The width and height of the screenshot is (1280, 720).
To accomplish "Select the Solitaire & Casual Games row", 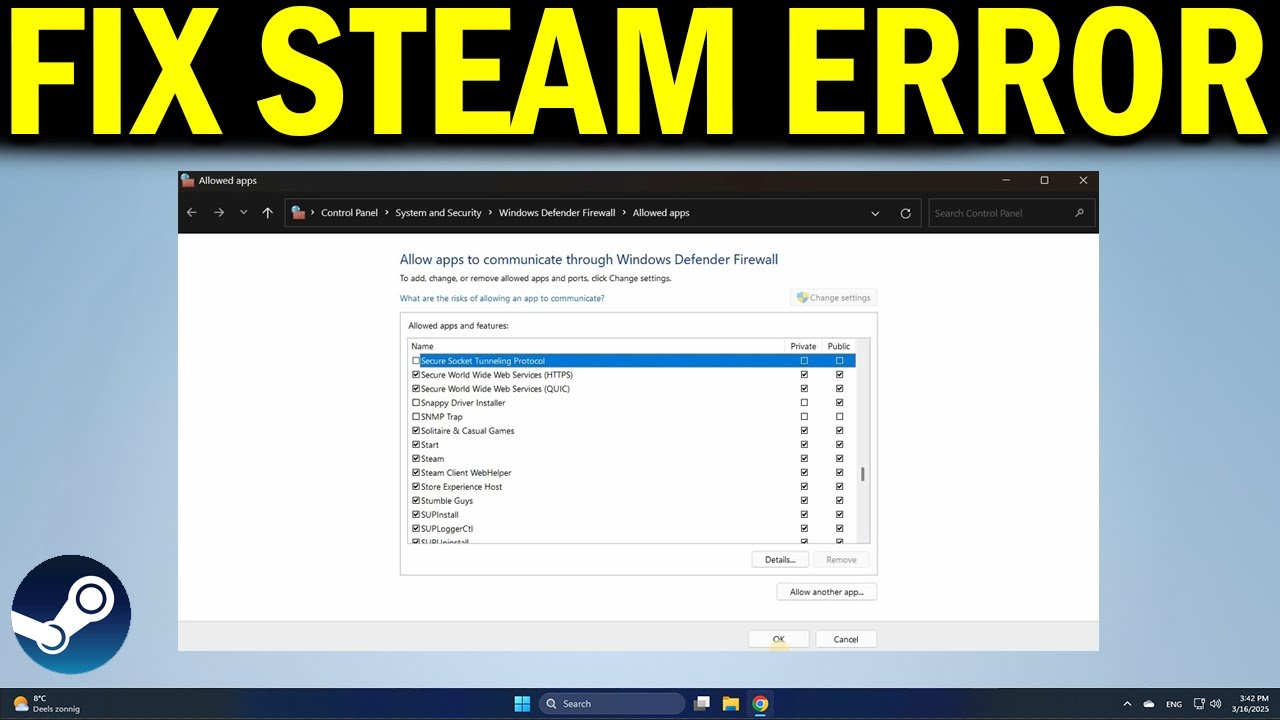I will (631, 431).
